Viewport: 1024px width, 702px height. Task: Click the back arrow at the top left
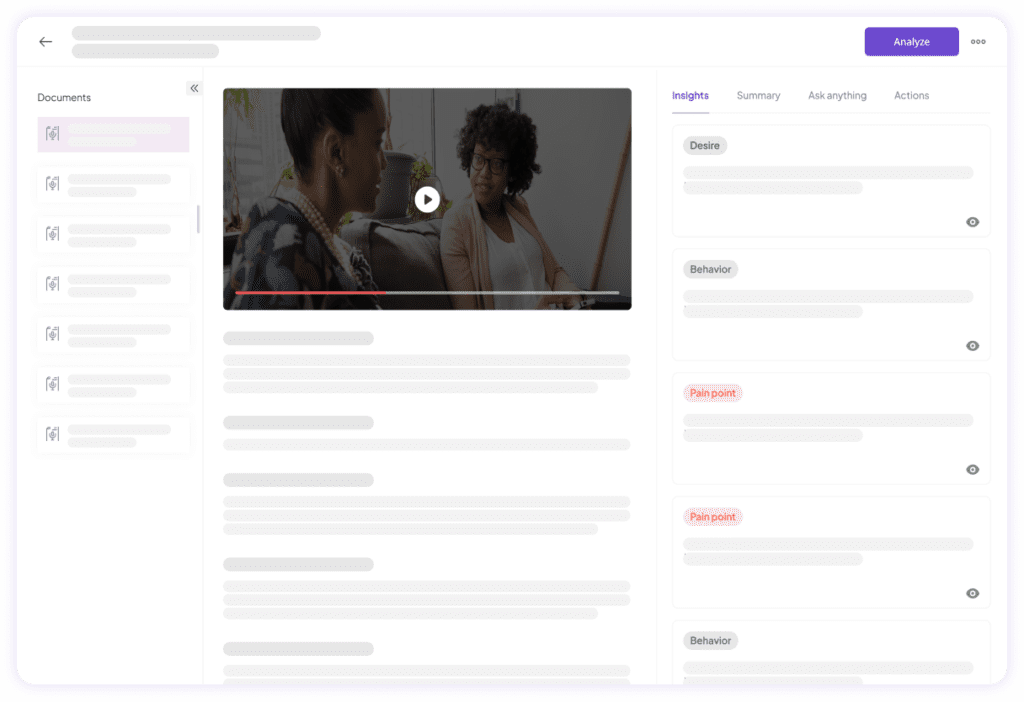pos(45,41)
